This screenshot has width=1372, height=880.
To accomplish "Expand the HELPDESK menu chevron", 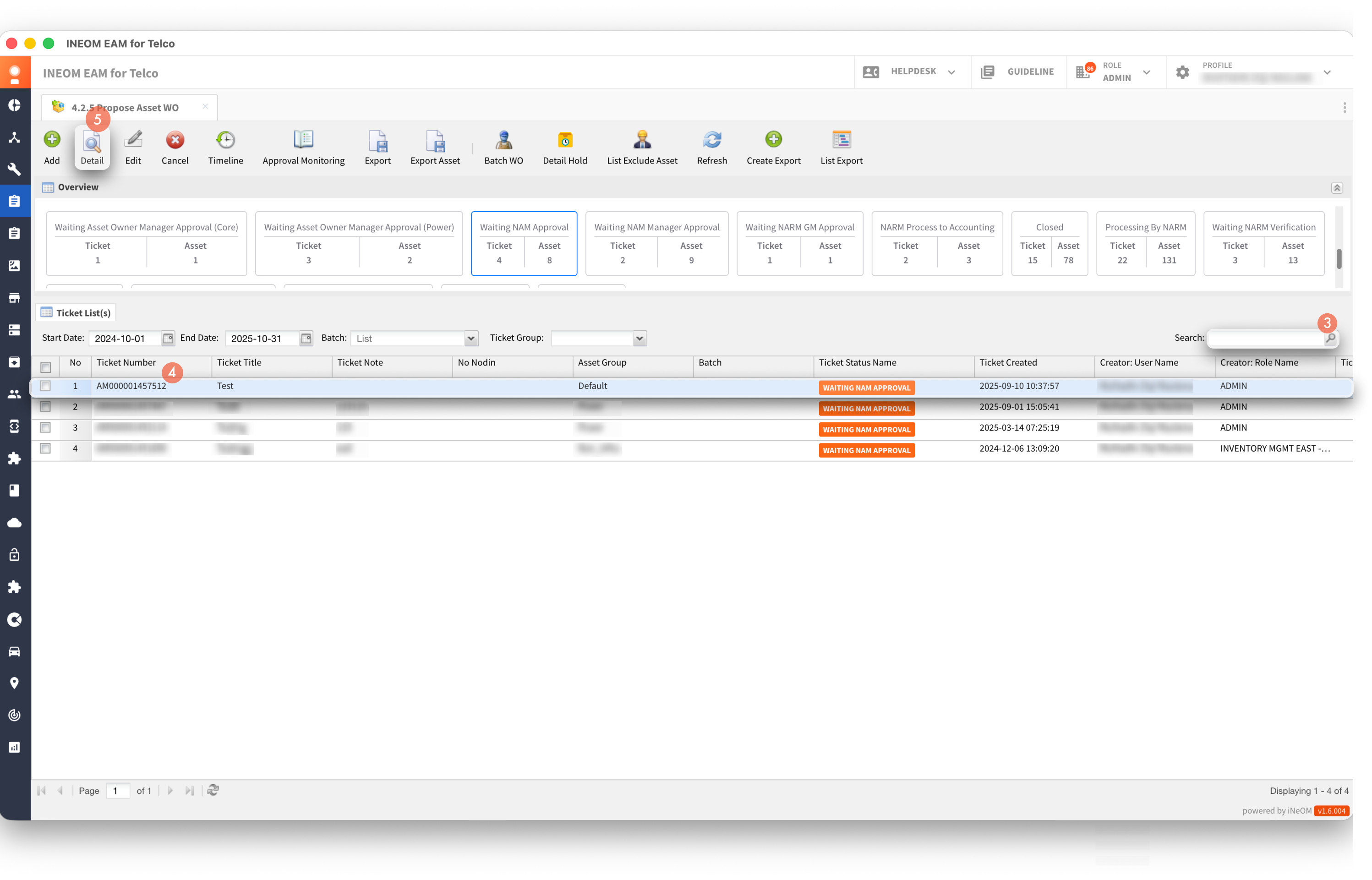I will click(951, 72).
